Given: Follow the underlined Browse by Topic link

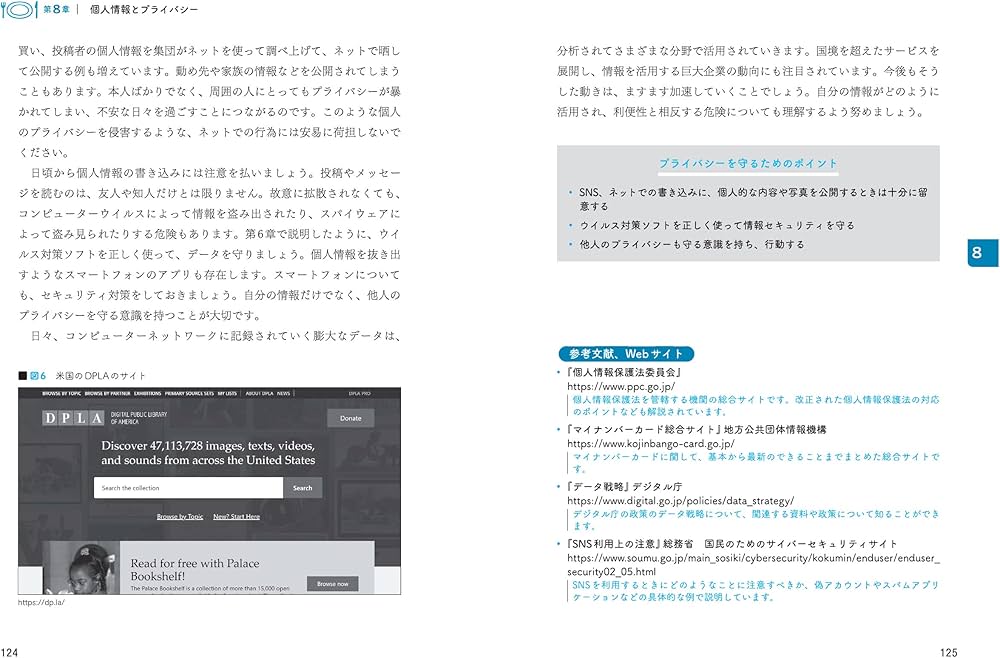Looking at the screenshot, I should click(x=180, y=517).
